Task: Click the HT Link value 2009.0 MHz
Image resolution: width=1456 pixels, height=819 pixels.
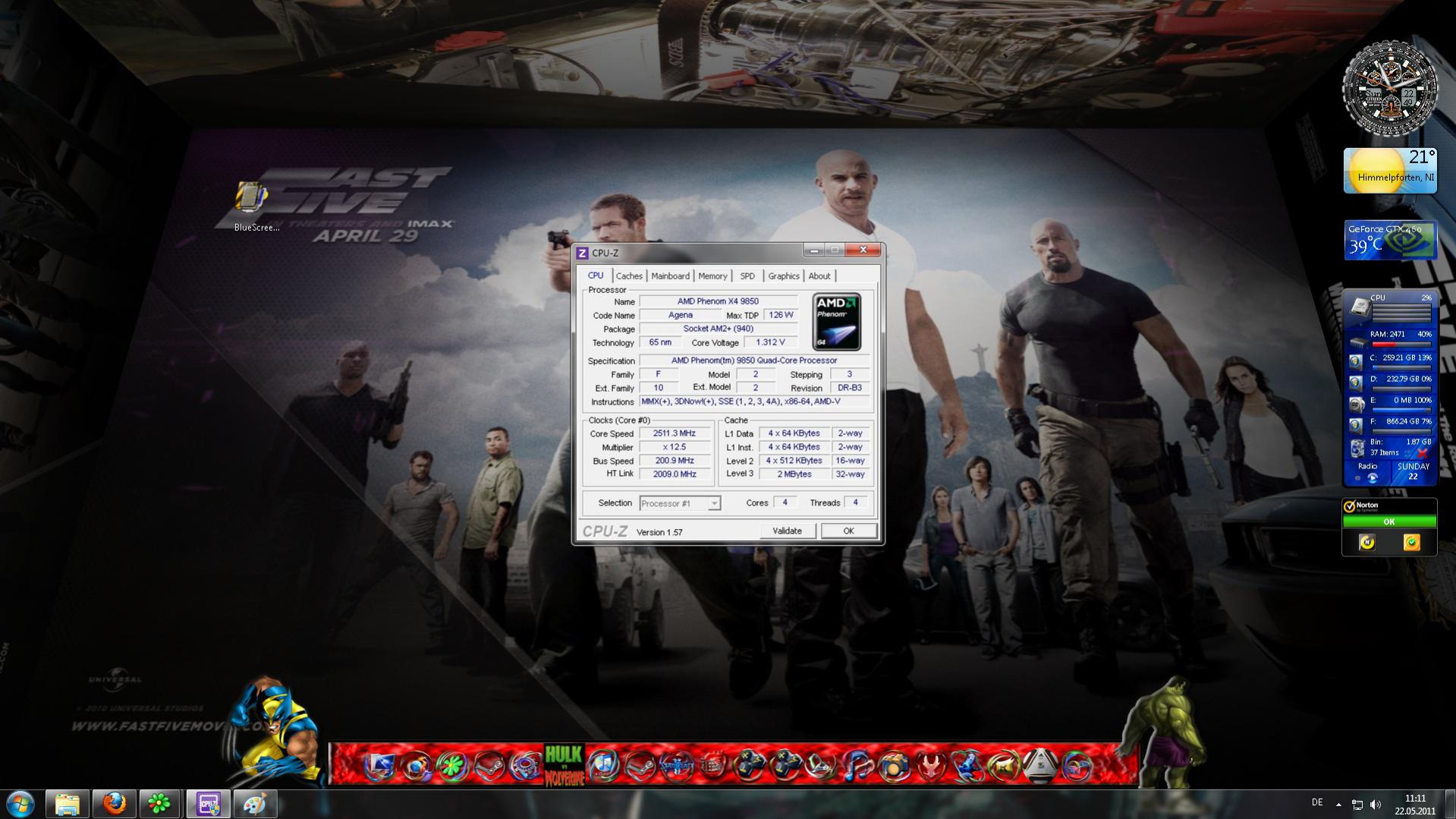Action: tap(674, 474)
